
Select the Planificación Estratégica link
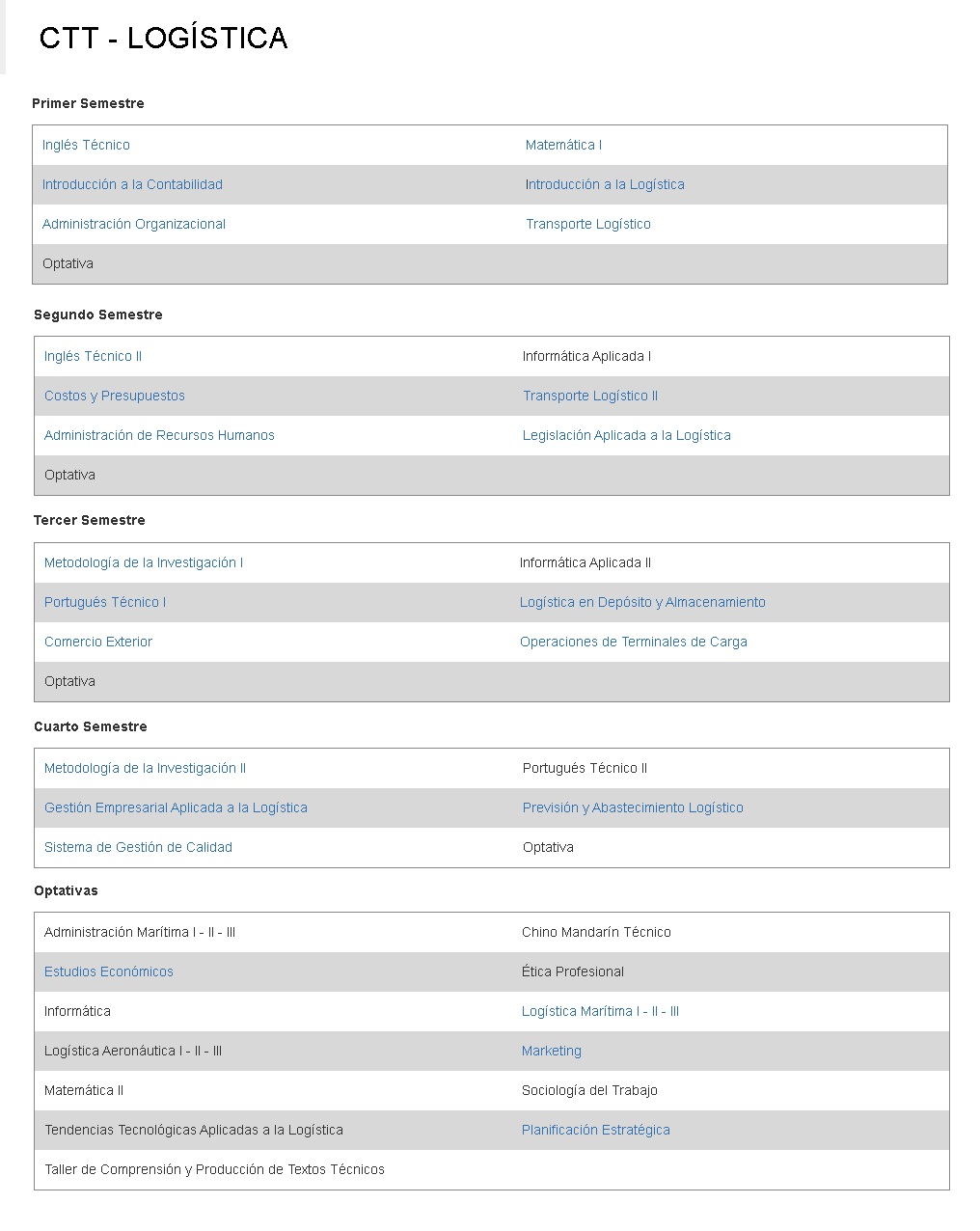596,1130
